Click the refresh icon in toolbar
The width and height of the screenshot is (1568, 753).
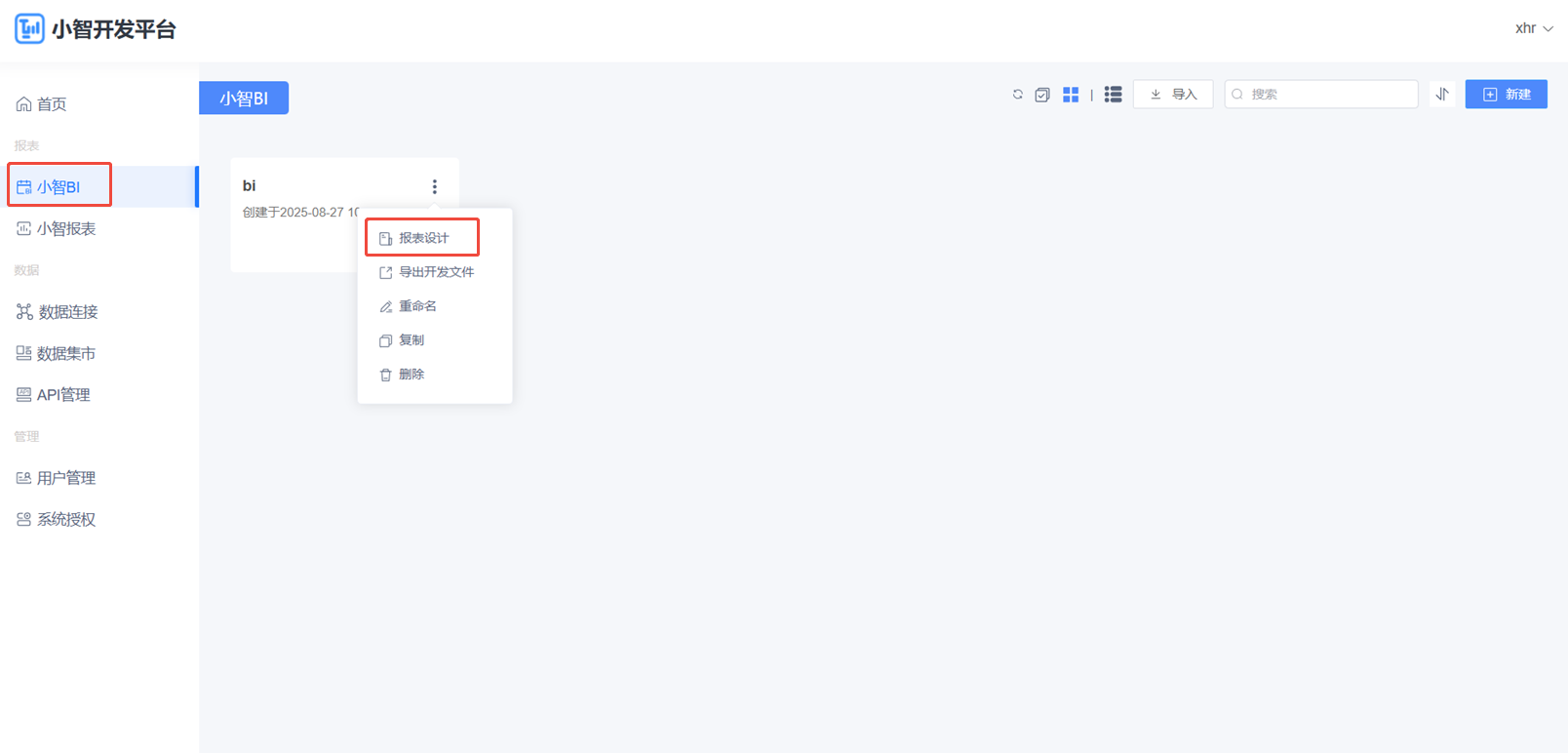(1017, 95)
